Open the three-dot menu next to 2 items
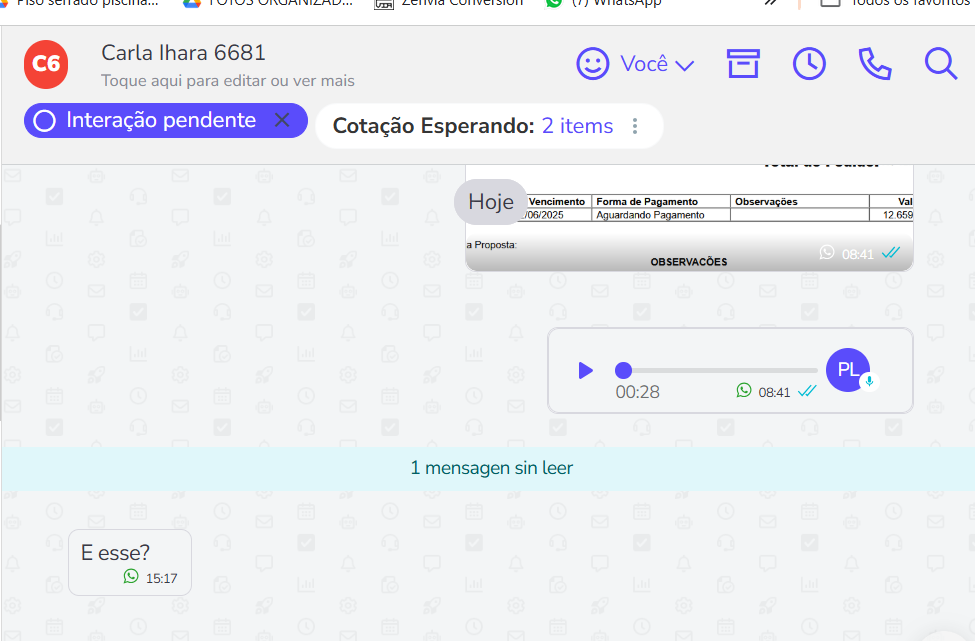Image resolution: width=975 pixels, height=641 pixels. pyautogui.click(x=635, y=126)
